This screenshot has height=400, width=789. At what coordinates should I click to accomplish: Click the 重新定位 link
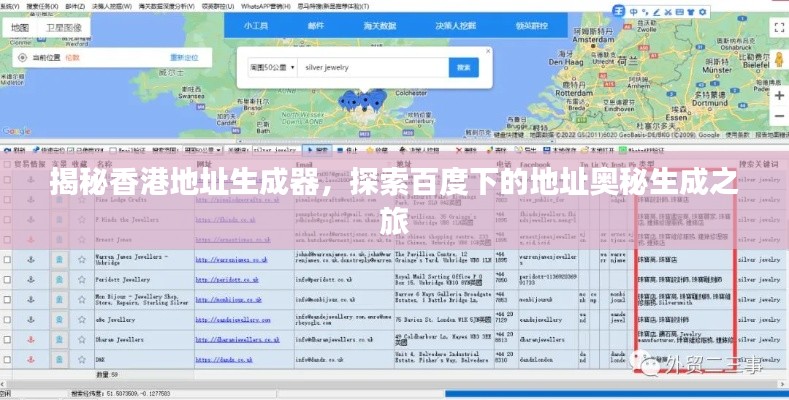coord(184,58)
